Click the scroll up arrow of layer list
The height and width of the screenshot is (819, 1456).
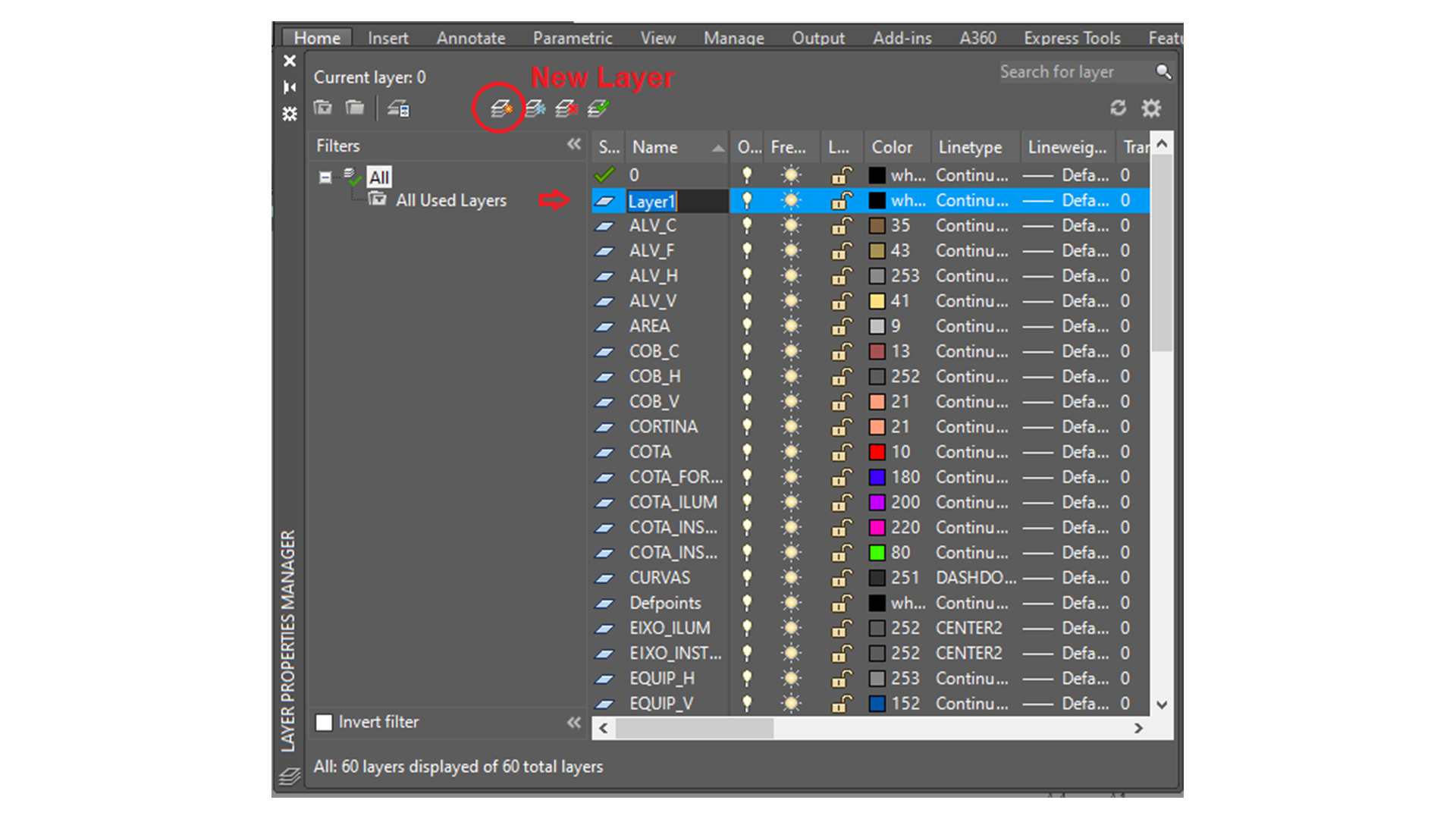pos(1162,143)
